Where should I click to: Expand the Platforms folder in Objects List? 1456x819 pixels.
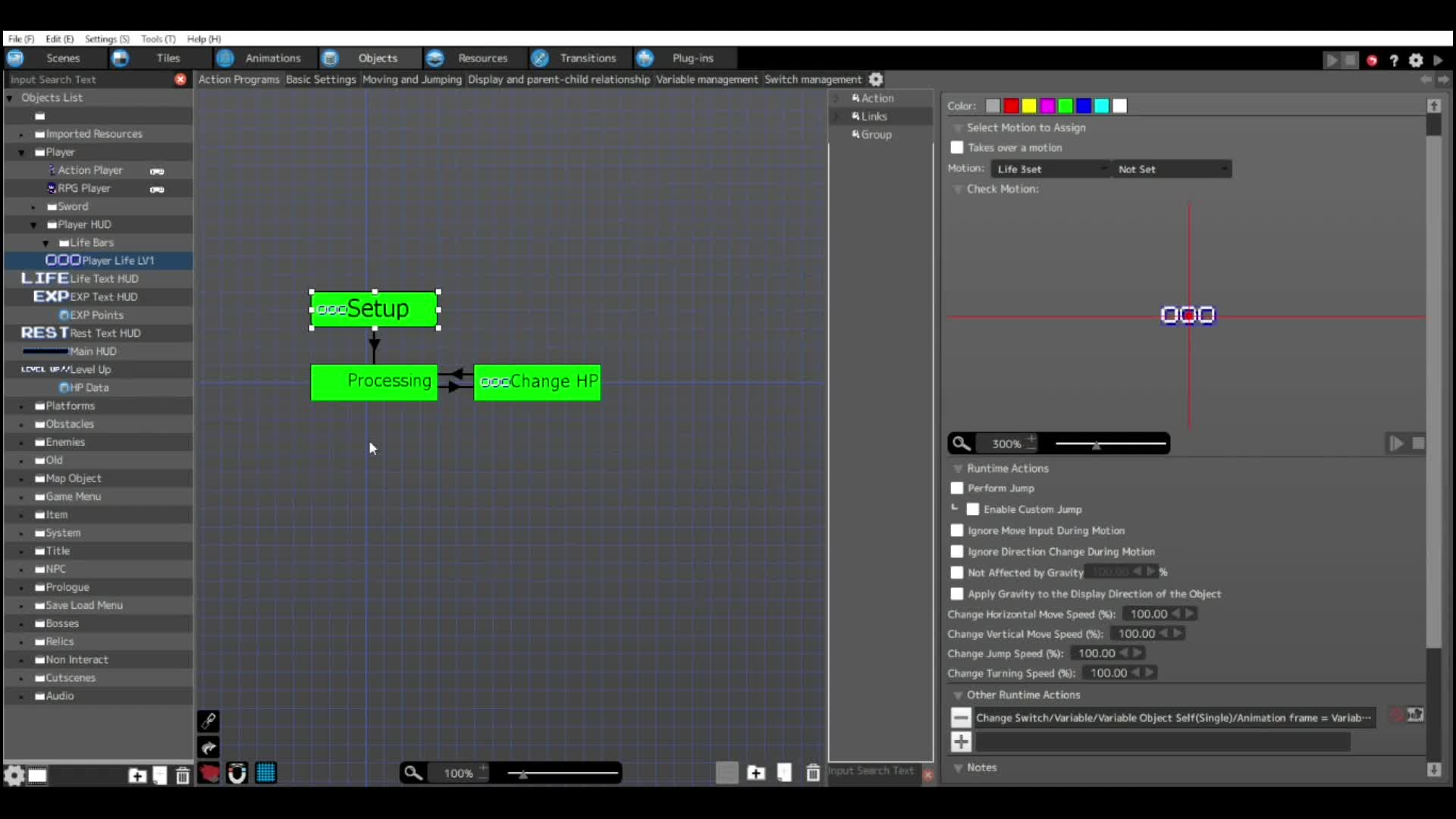point(21,406)
